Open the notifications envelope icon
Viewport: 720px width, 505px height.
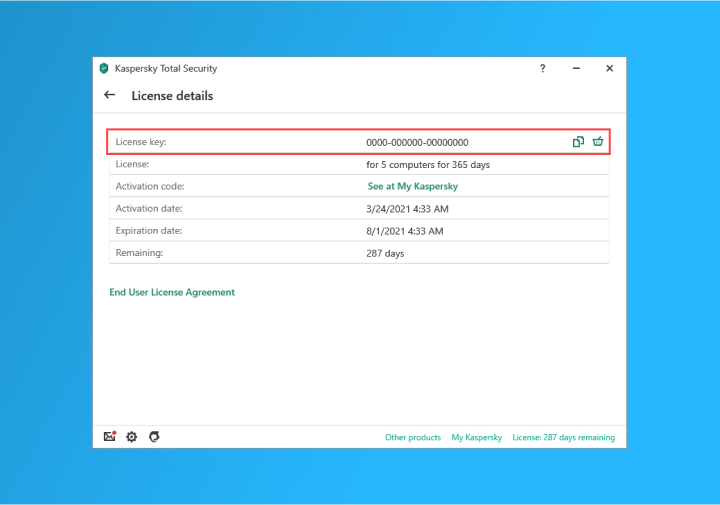pyautogui.click(x=110, y=437)
